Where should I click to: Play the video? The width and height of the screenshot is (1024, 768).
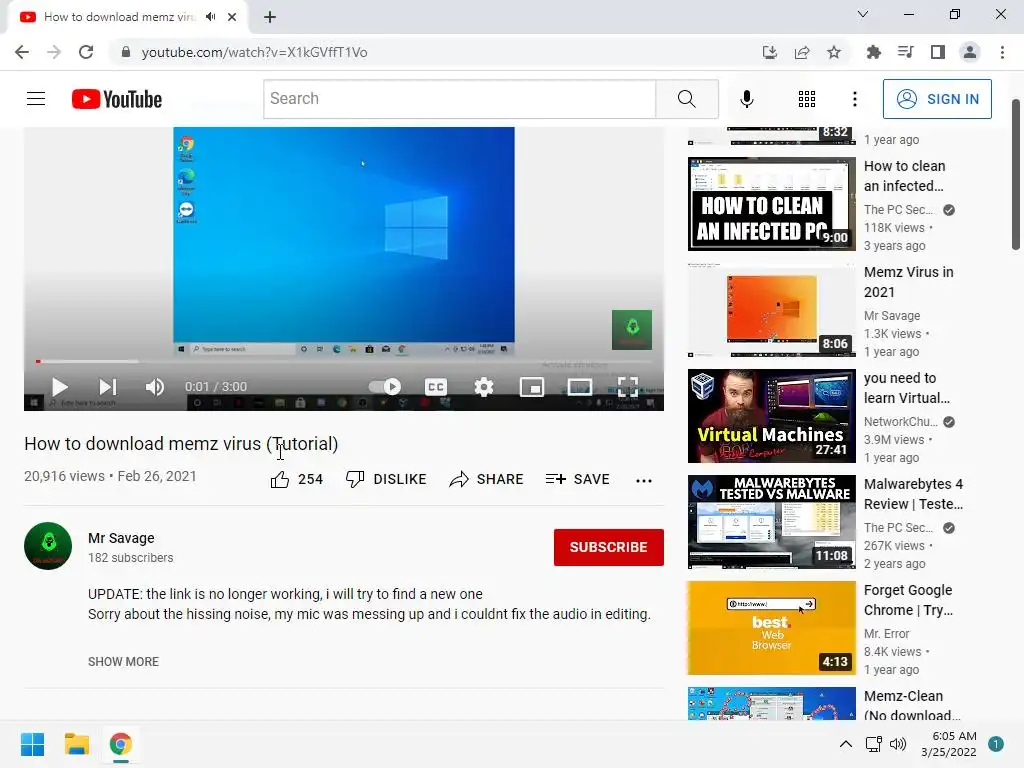point(59,387)
